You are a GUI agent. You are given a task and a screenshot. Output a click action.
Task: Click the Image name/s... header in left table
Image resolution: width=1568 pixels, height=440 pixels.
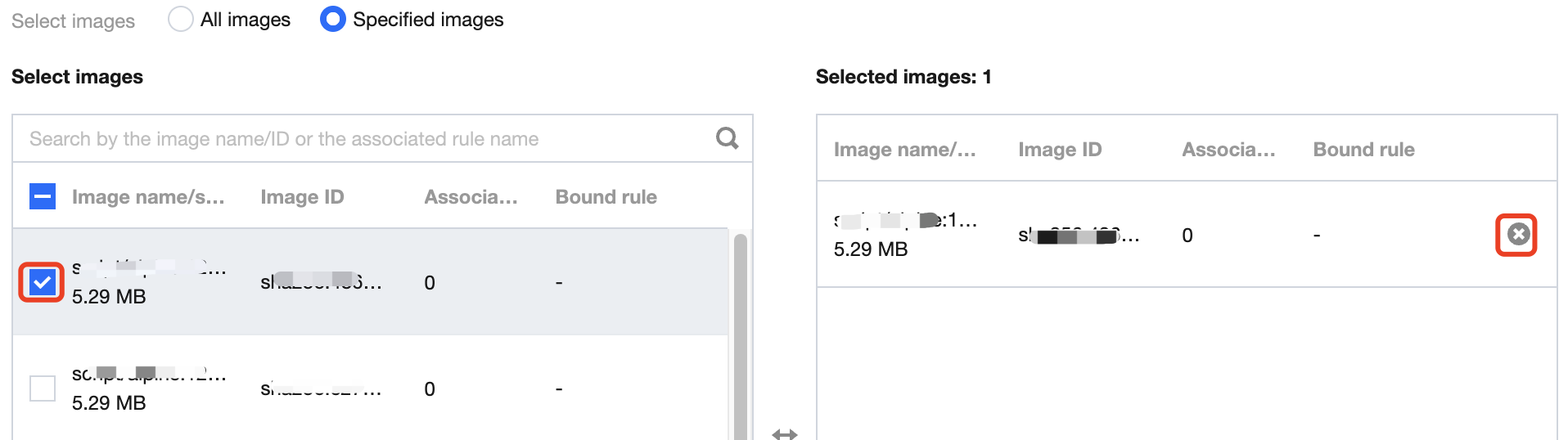(148, 197)
